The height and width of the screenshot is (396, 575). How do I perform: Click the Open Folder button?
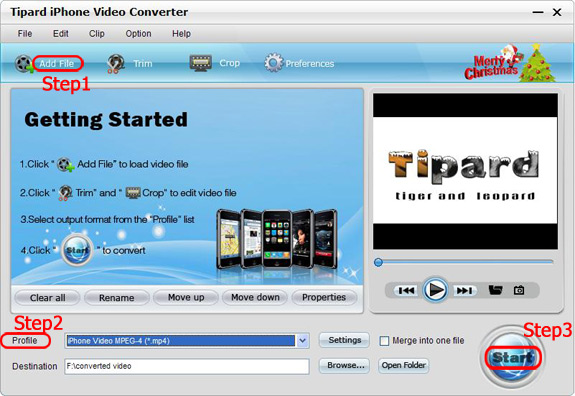point(403,366)
